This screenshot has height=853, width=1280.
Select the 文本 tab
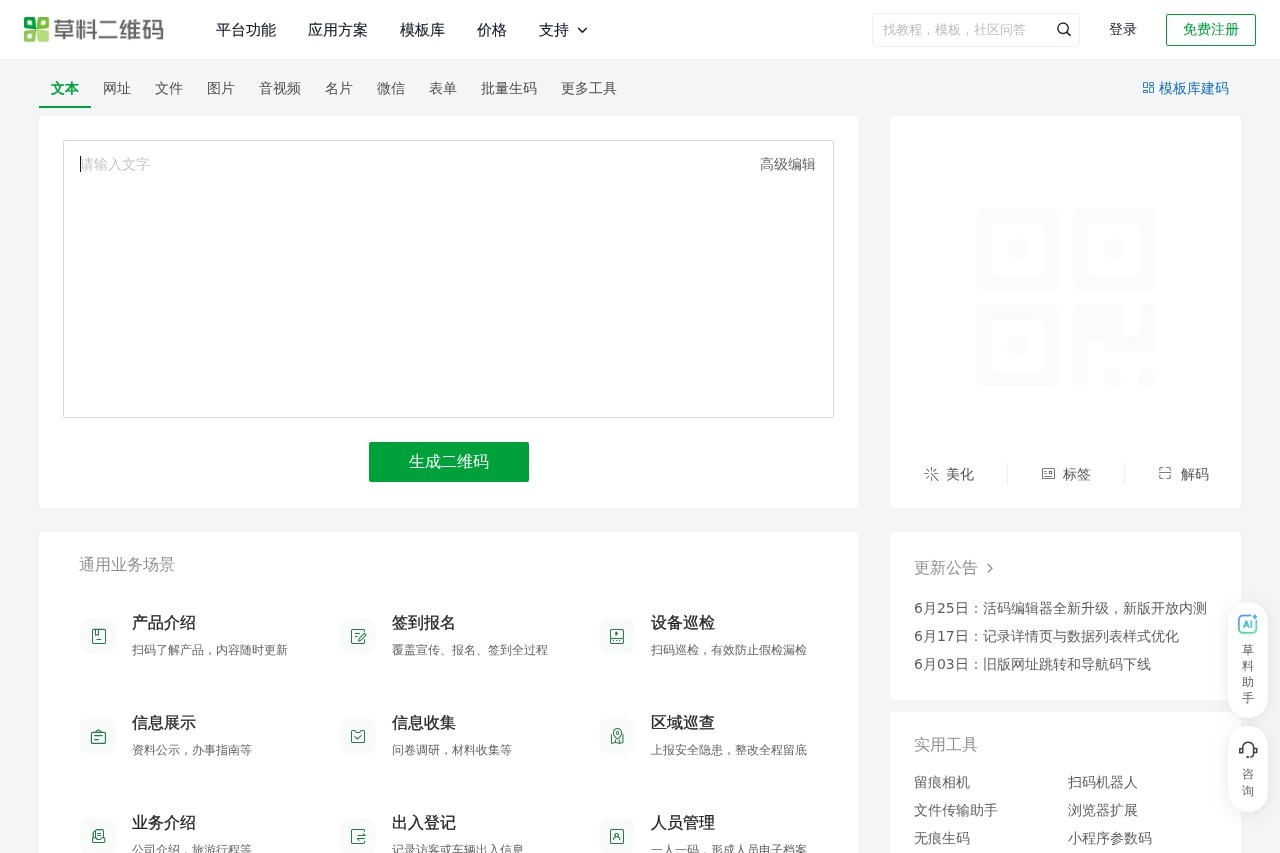[x=65, y=88]
